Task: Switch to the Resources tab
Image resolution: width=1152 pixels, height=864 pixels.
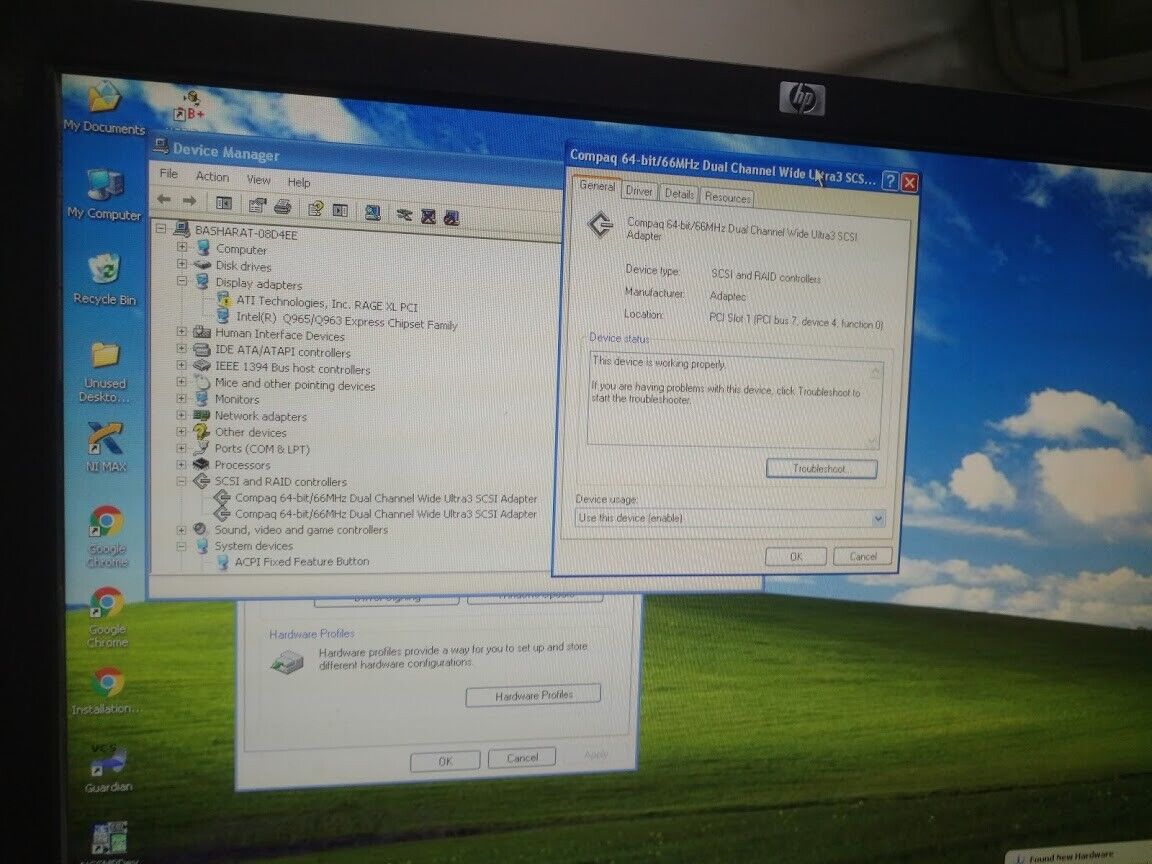Action: tap(727, 197)
